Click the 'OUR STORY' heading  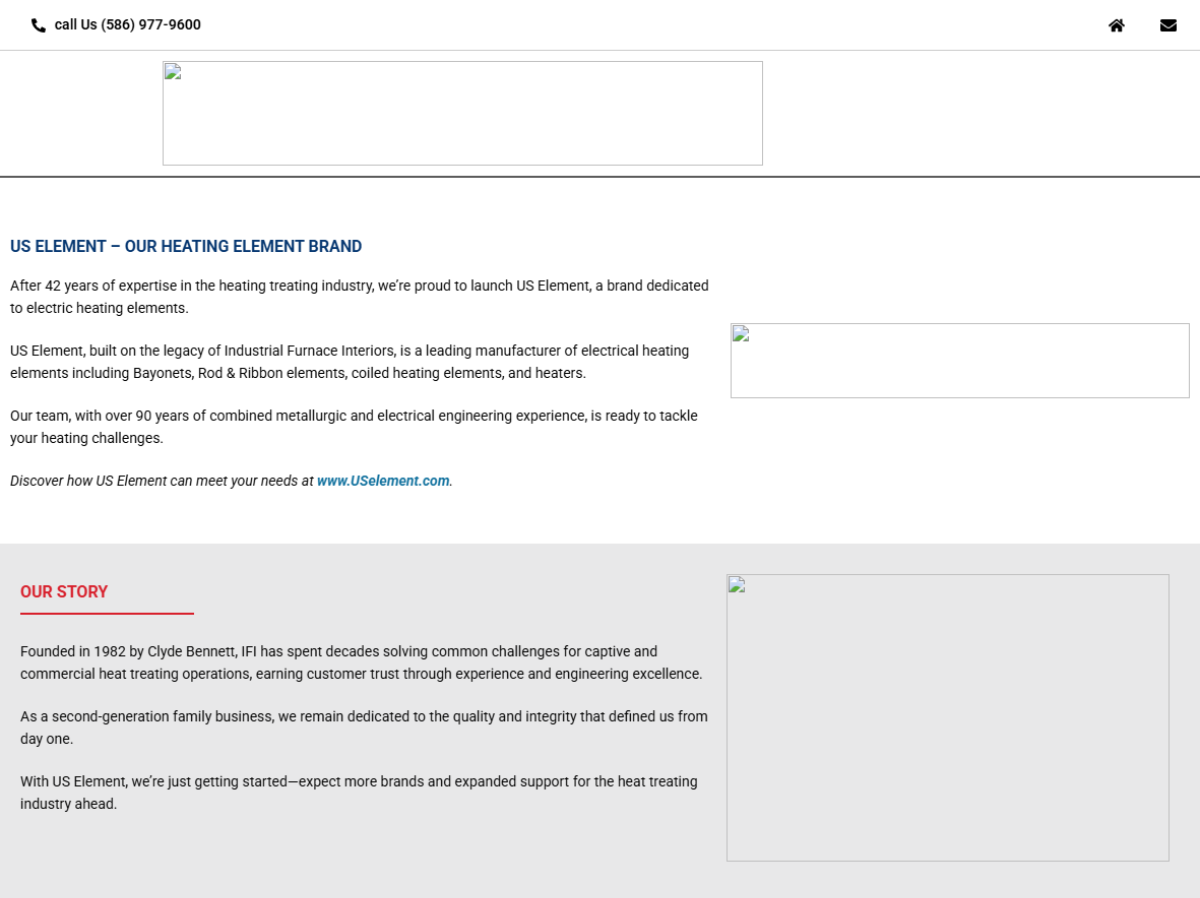(x=64, y=592)
